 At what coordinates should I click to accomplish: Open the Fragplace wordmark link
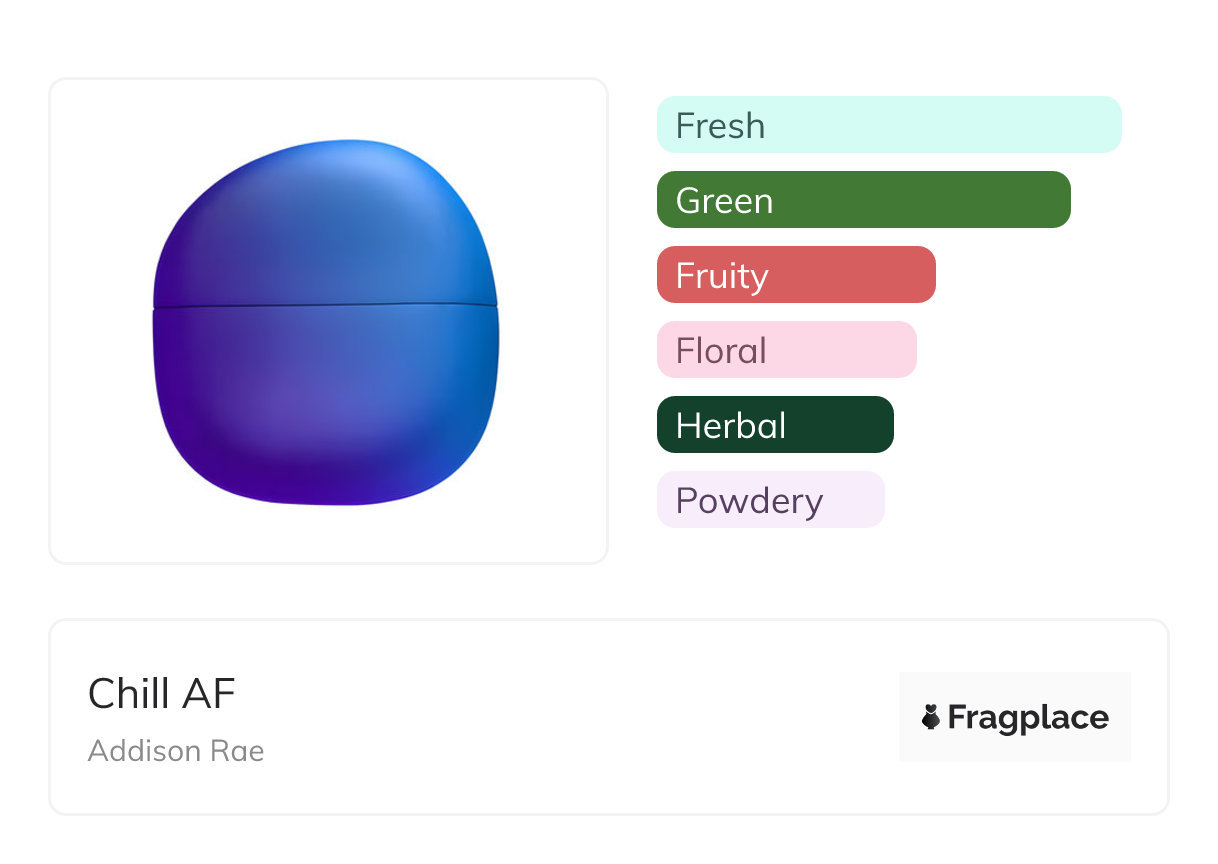click(x=1028, y=717)
